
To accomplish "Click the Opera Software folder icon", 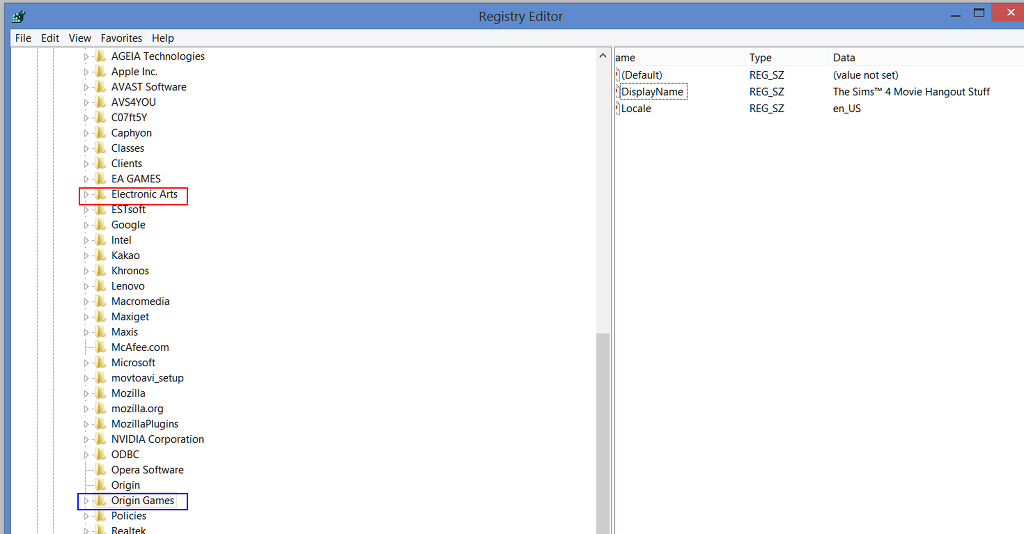I will (100, 470).
